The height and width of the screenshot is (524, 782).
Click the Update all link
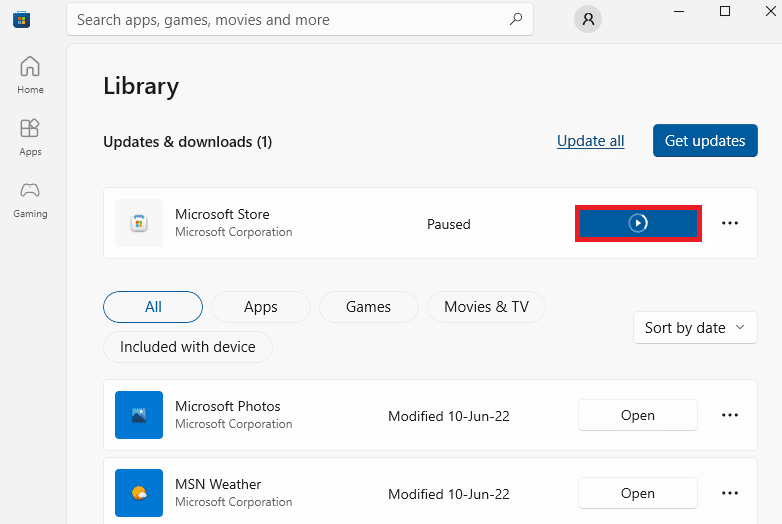coord(590,141)
